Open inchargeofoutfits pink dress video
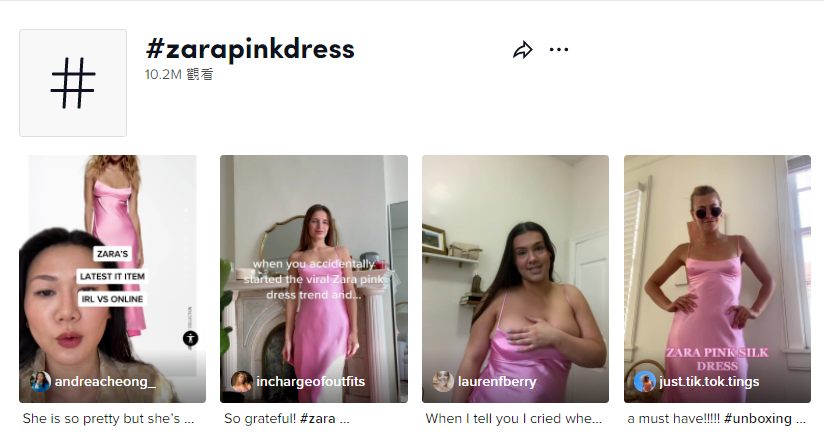 [314, 279]
